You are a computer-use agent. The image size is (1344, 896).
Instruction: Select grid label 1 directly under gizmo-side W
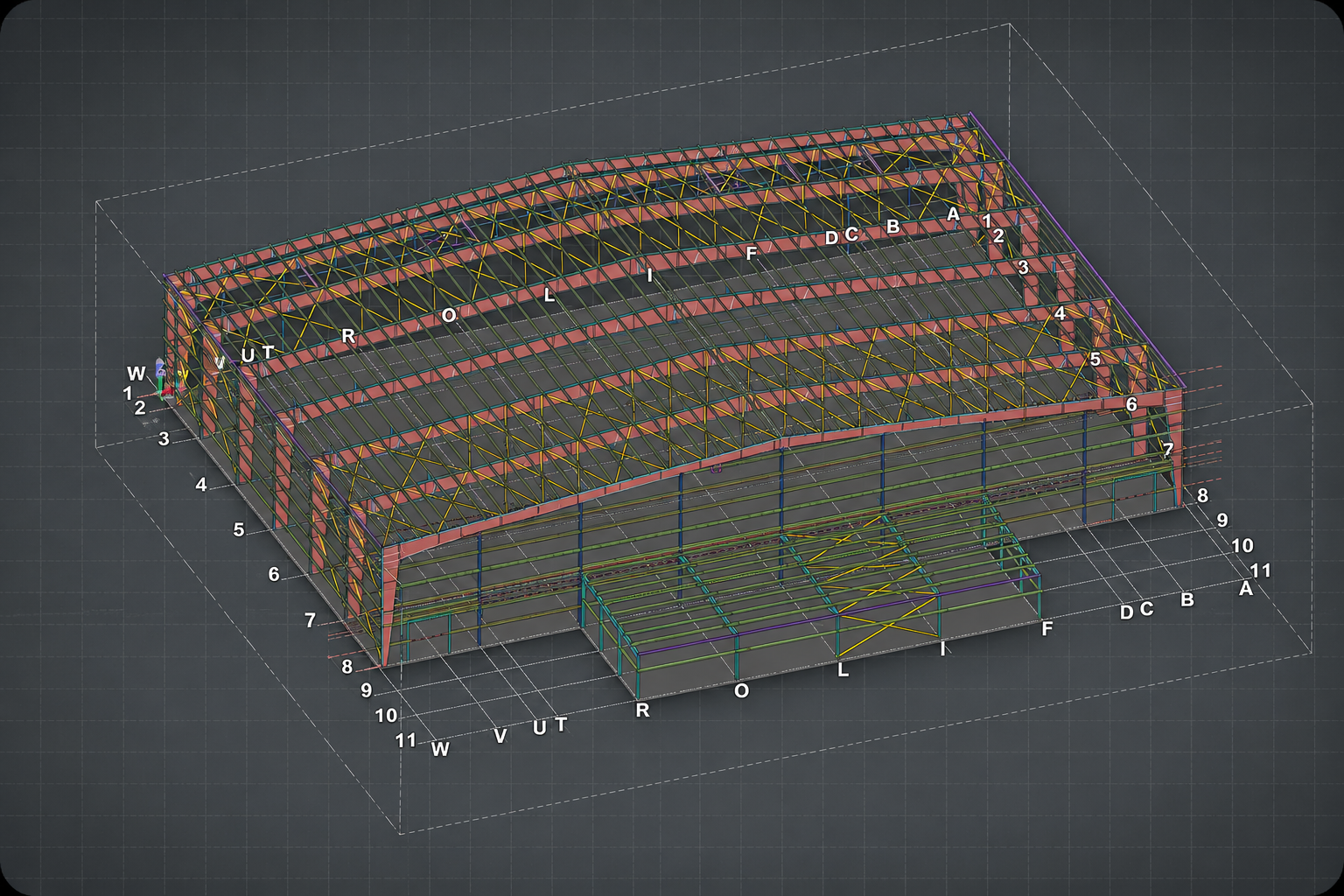(x=128, y=394)
